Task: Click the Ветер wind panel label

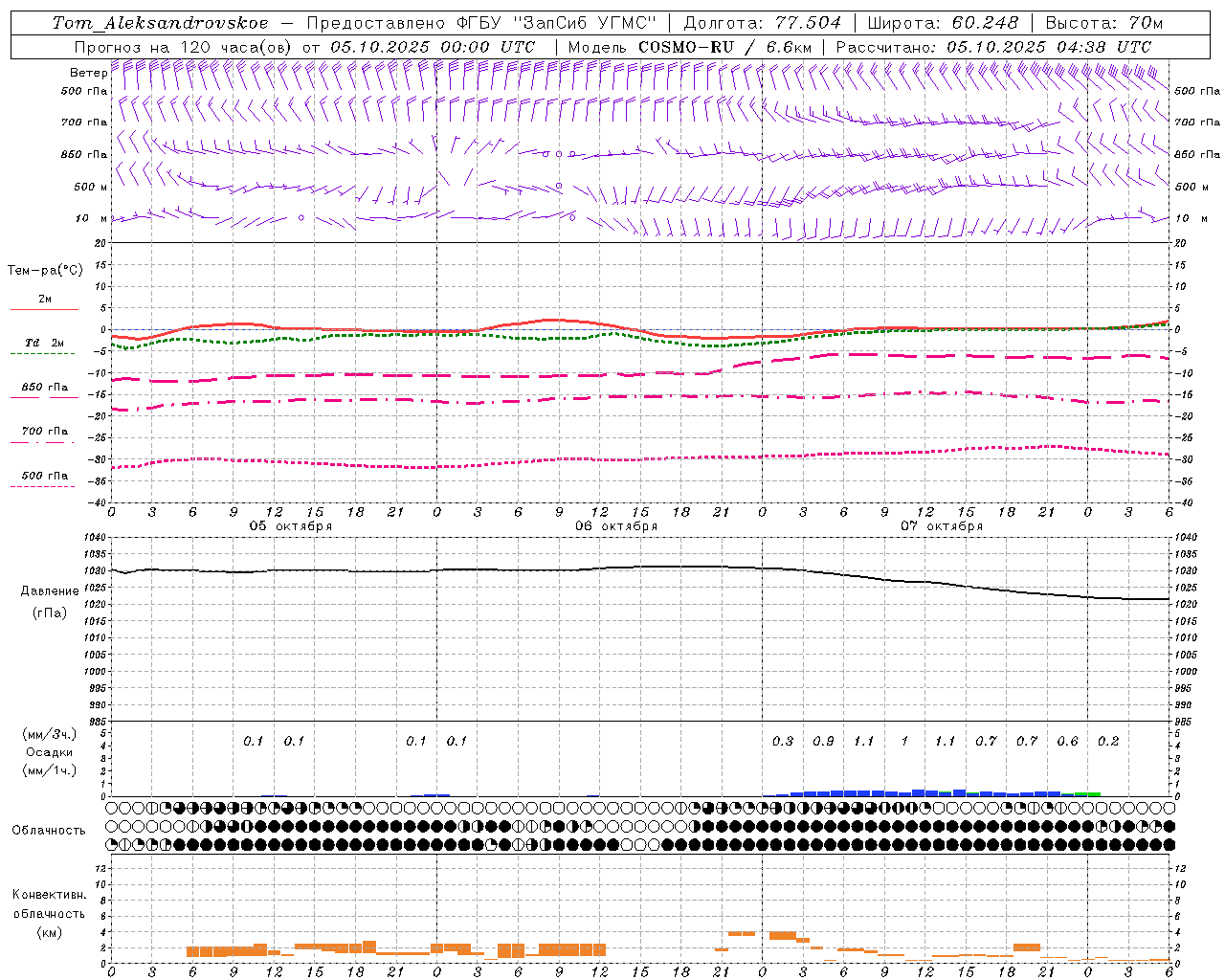Action: click(x=88, y=73)
